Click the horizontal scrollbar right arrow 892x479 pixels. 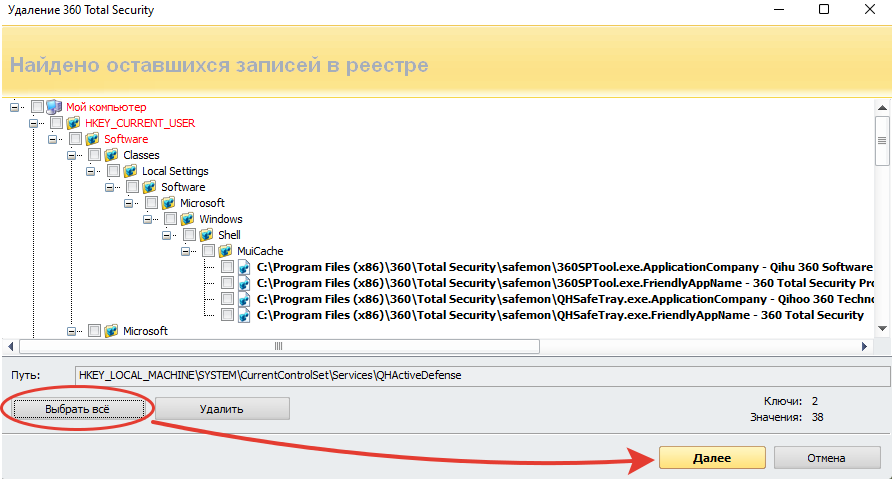(865, 346)
